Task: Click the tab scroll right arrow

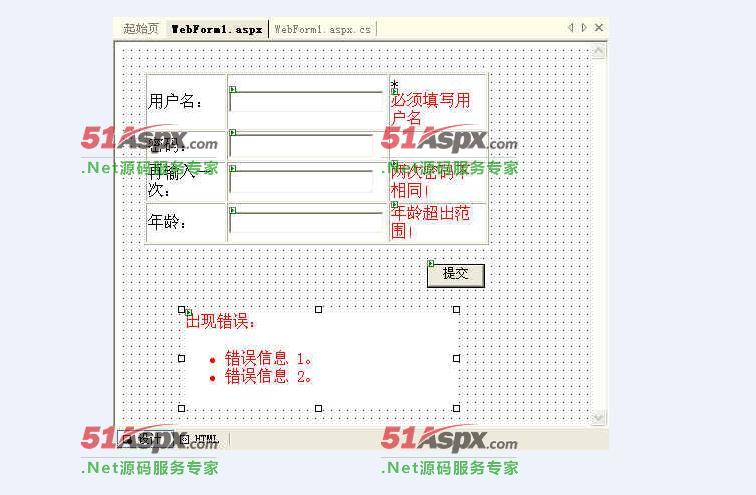Action: [x=584, y=27]
